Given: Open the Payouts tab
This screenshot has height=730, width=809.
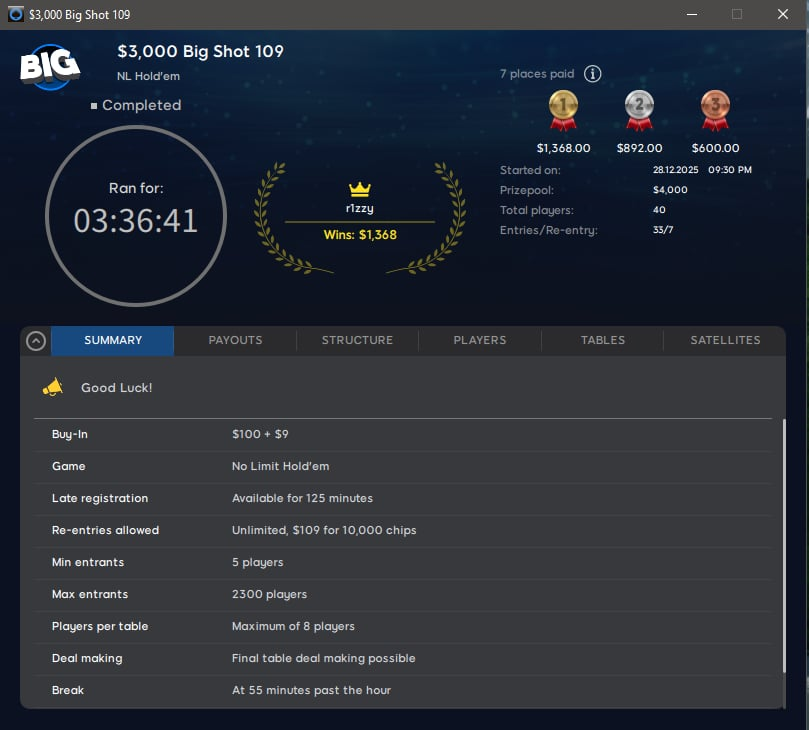Looking at the screenshot, I should (235, 340).
